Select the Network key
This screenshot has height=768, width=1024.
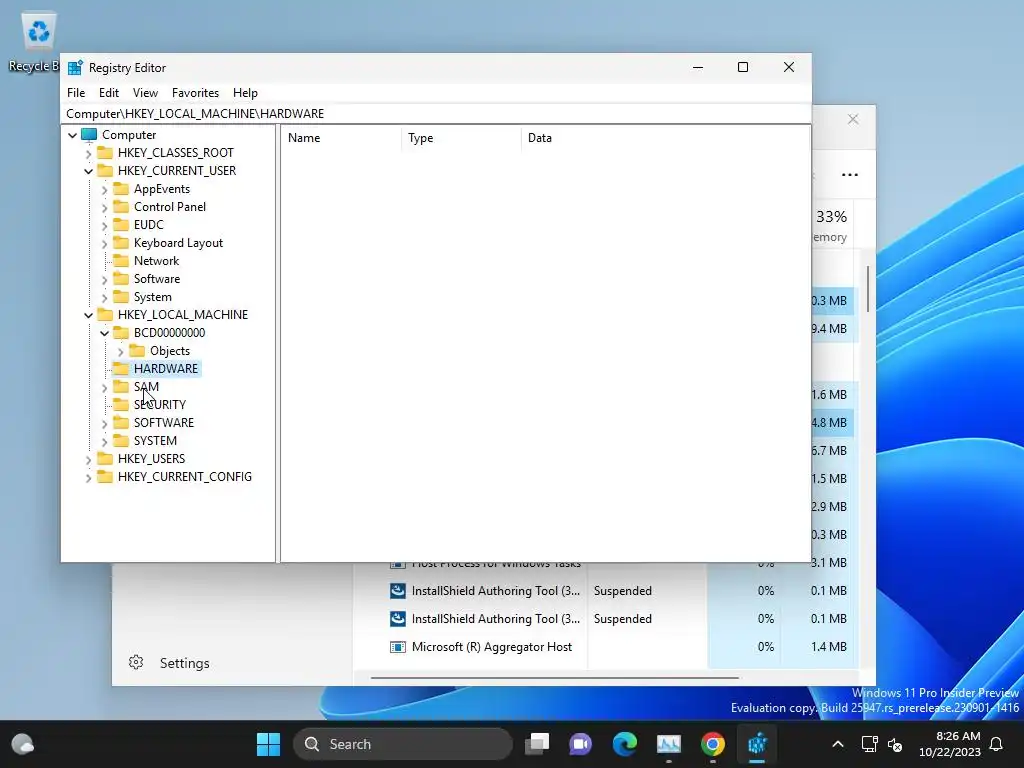(156, 261)
